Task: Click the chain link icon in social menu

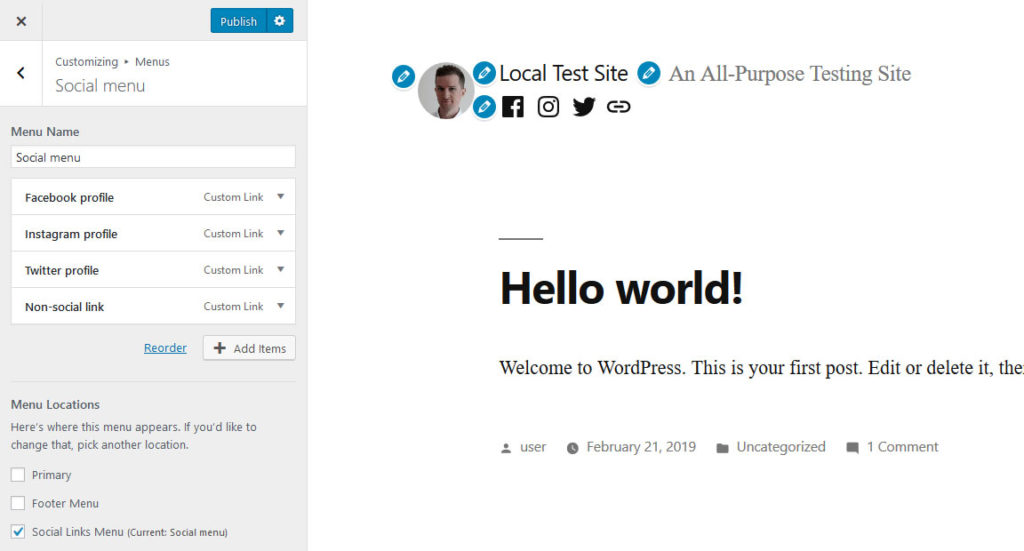Action: click(619, 107)
